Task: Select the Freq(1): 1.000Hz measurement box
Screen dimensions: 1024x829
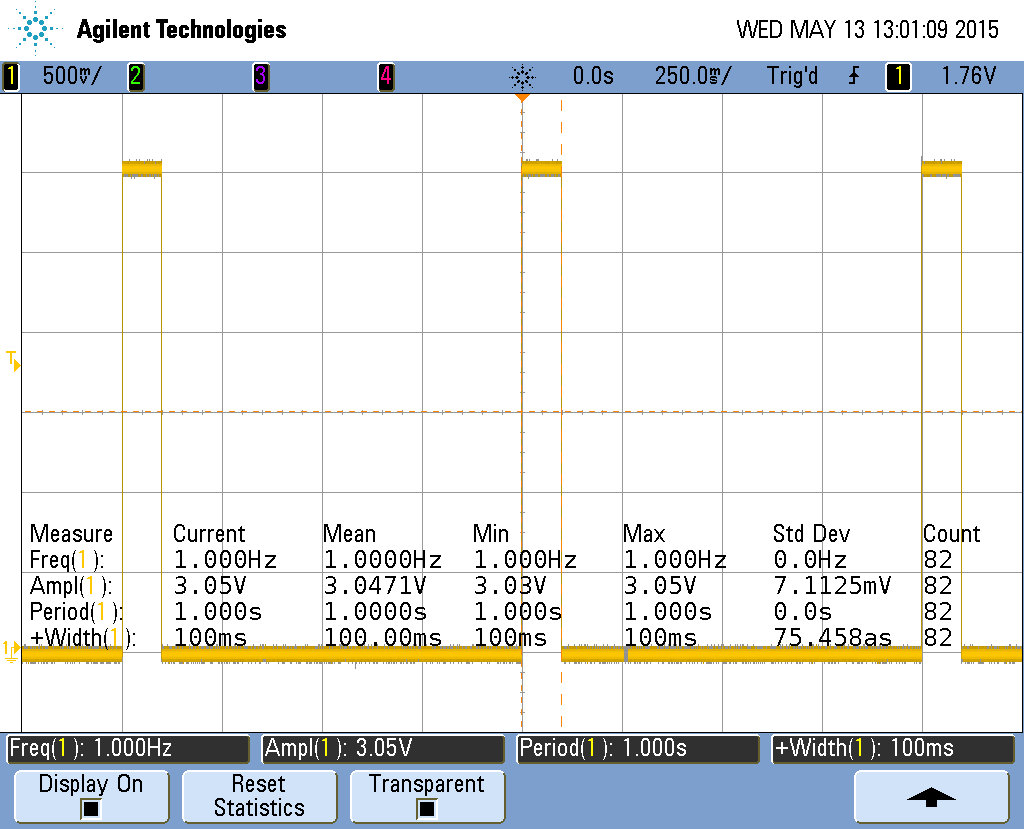Action: (128, 749)
